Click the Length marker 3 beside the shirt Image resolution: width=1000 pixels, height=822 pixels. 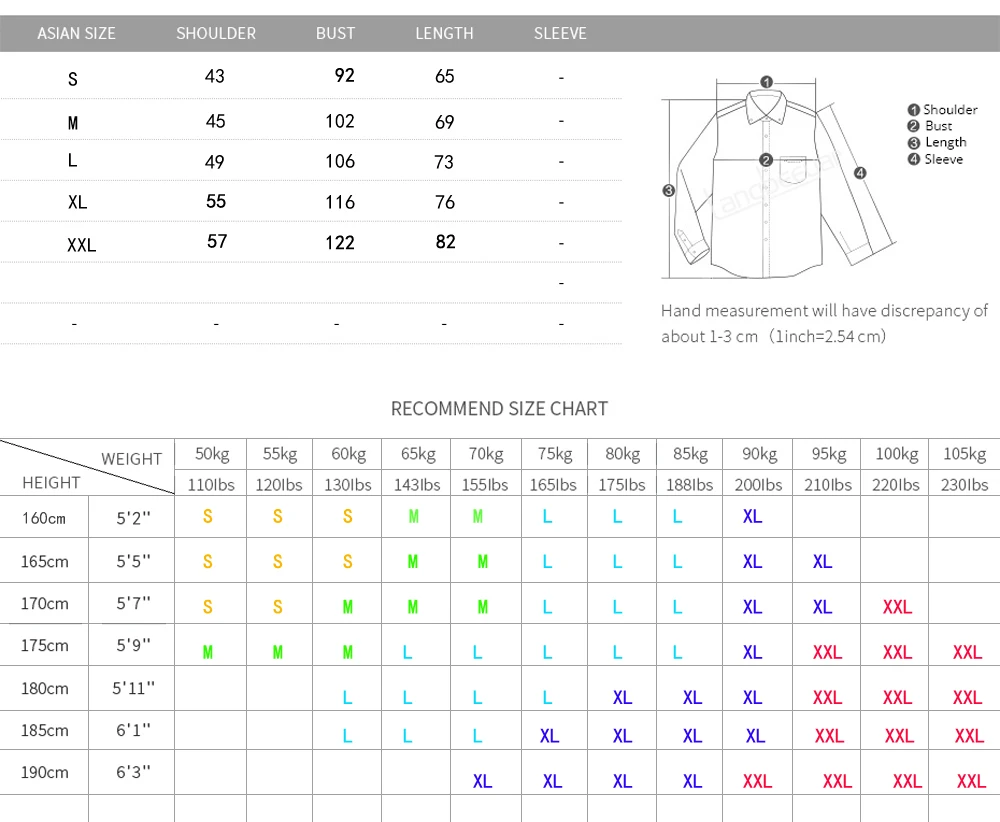(x=668, y=190)
